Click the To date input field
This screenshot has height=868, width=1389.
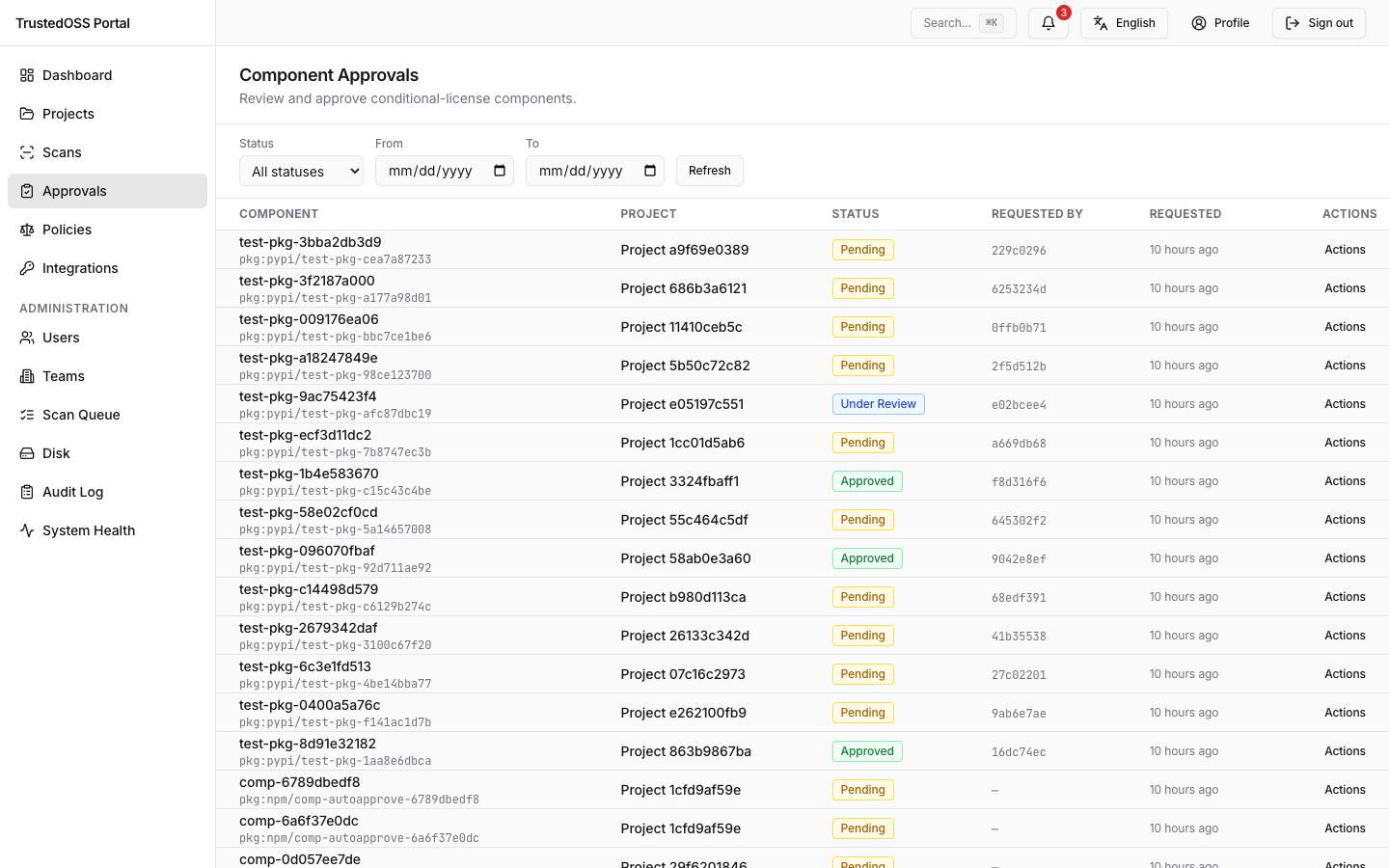click(x=595, y=171)
